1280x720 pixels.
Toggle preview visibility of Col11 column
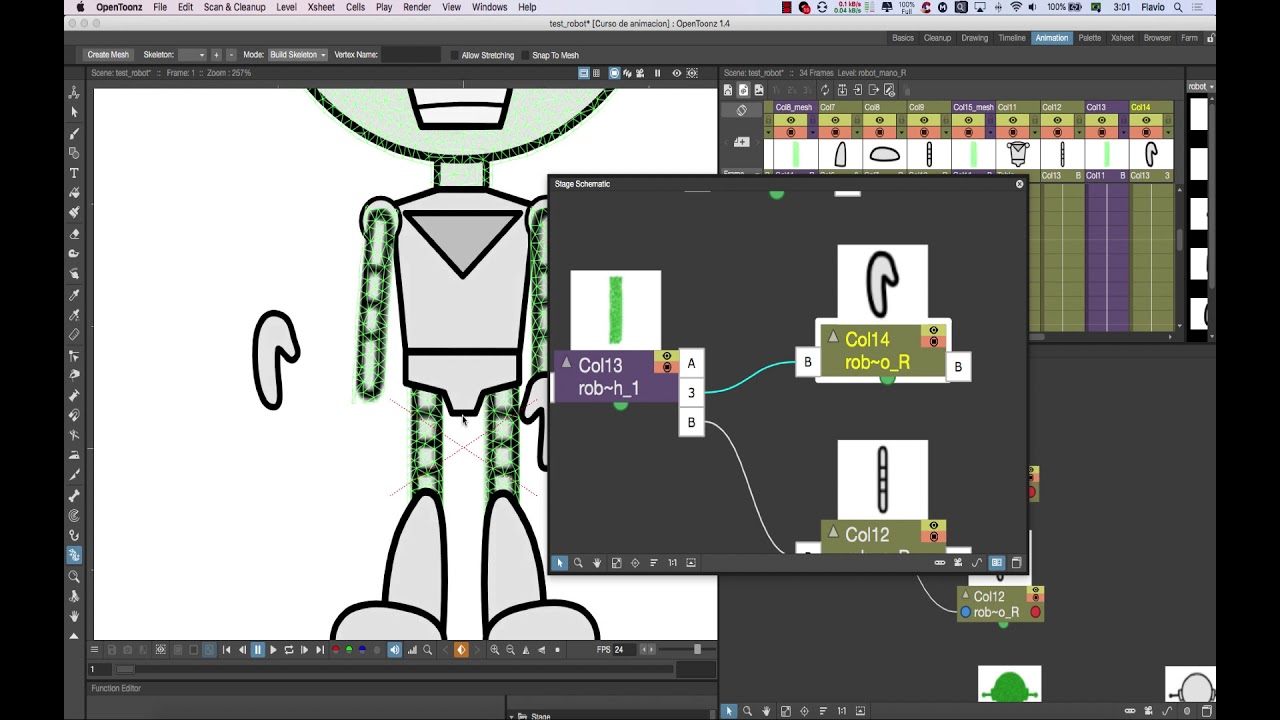pos(1013,120)
